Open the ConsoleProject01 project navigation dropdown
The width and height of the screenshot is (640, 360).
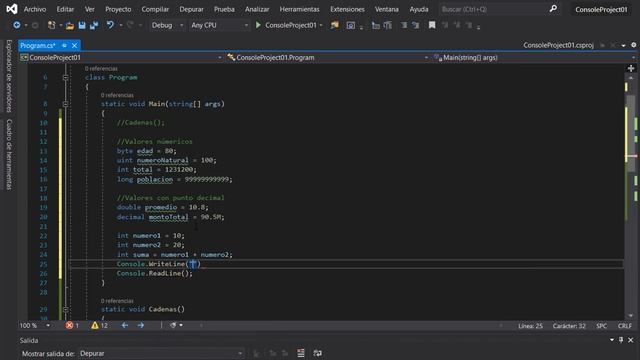point(121,58)
